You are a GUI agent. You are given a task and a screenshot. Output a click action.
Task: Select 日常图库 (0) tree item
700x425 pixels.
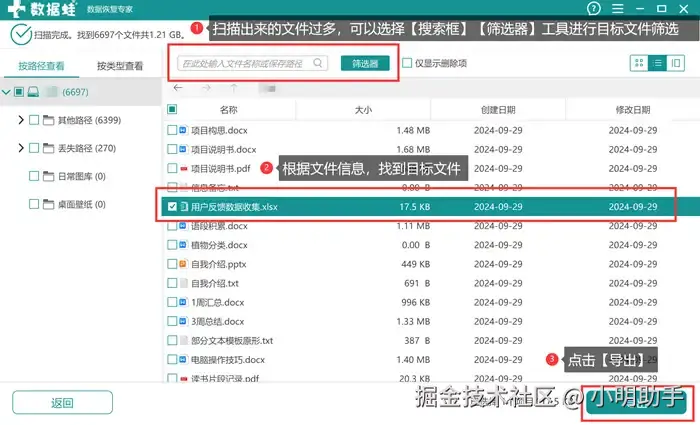pyautogui.click(x=82, y=176)
